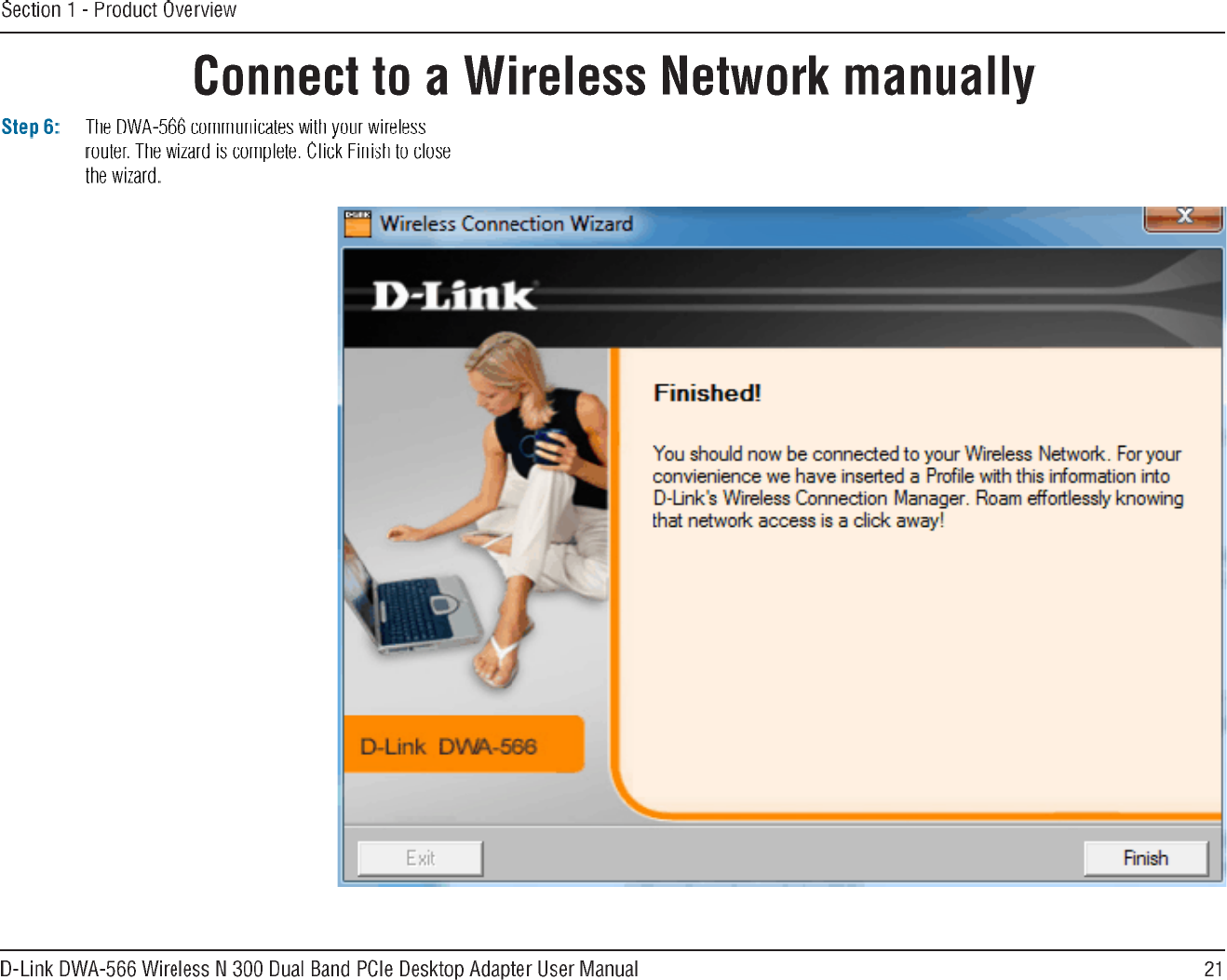The width and height of the screenshot is (1227, 980).
Task: Close the Wireless Connection Wizard window
Action: coord(1183,216)
